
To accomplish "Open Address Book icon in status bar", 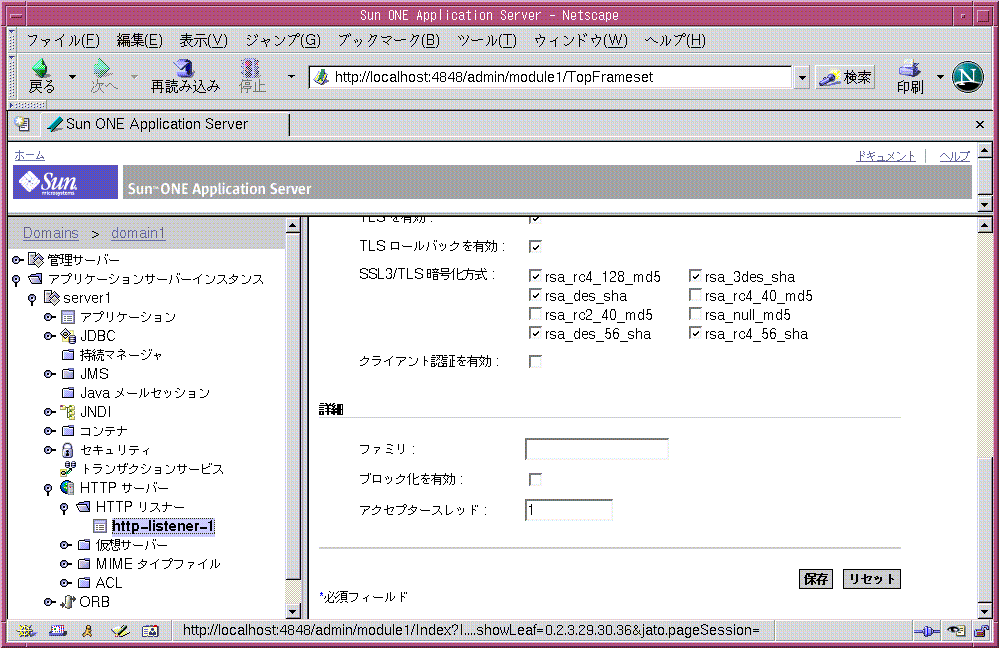I will (x=150, y=631).
